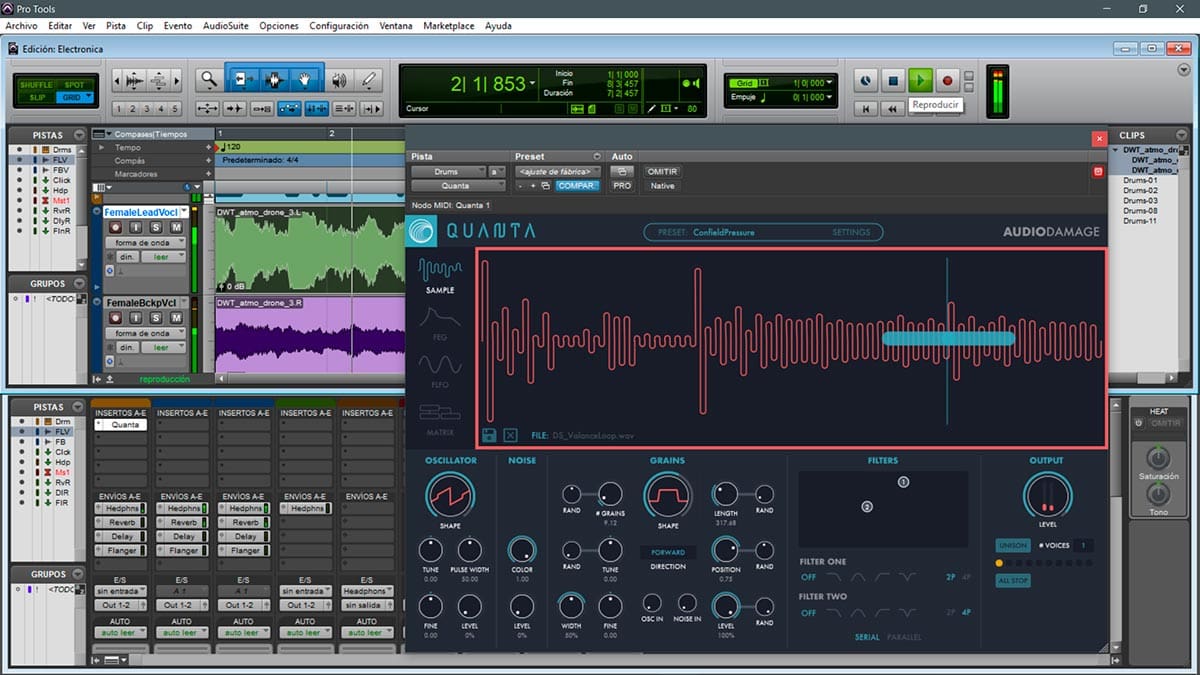1200x675 pixels.
Task: Mute the FemaleLeadVocl track
Action: [x=176, y=228]
